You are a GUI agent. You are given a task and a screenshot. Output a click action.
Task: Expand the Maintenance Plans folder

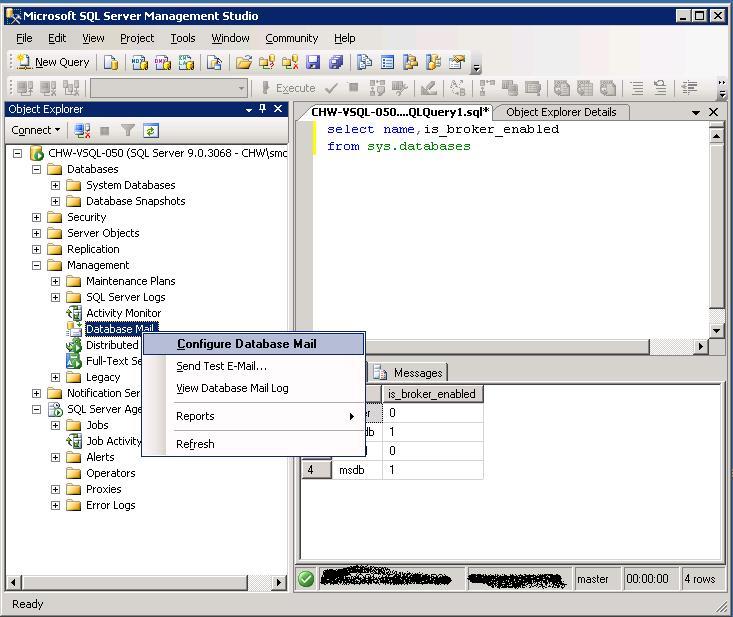[56, 281]
